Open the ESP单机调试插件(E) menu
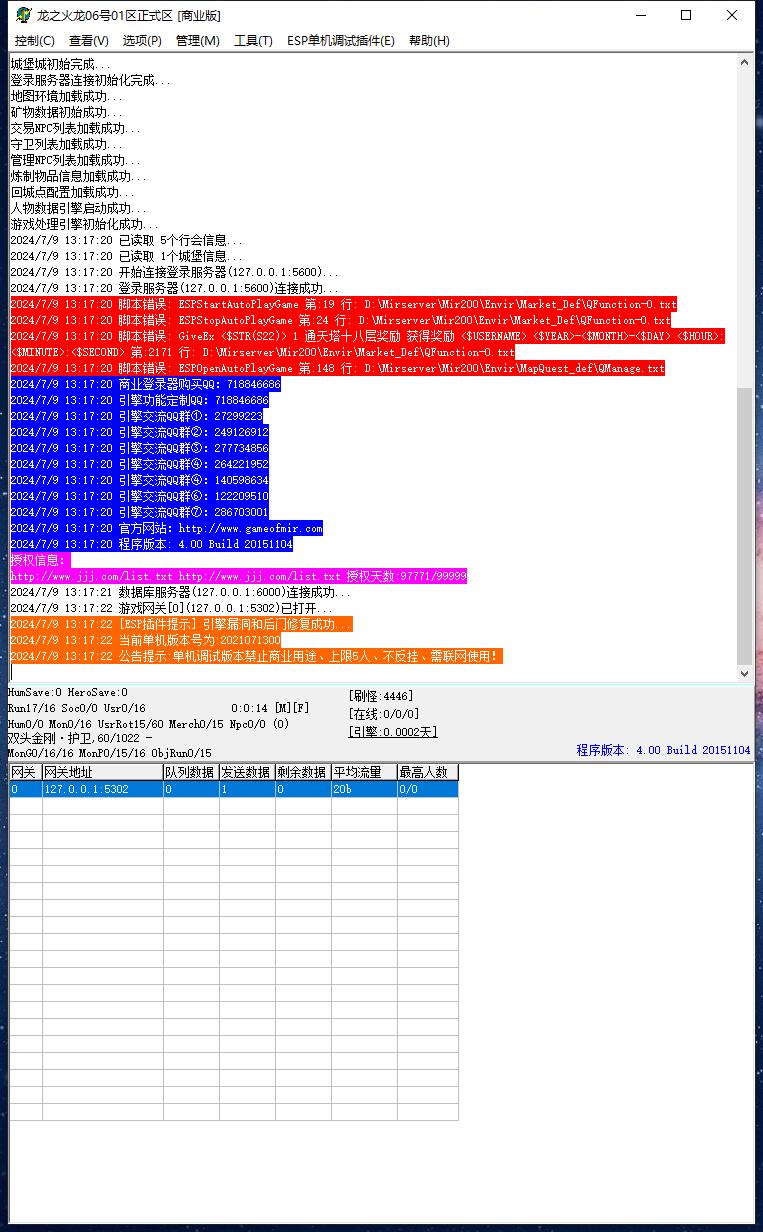This screenshot has height=1232, width=763. coord(340,41)
